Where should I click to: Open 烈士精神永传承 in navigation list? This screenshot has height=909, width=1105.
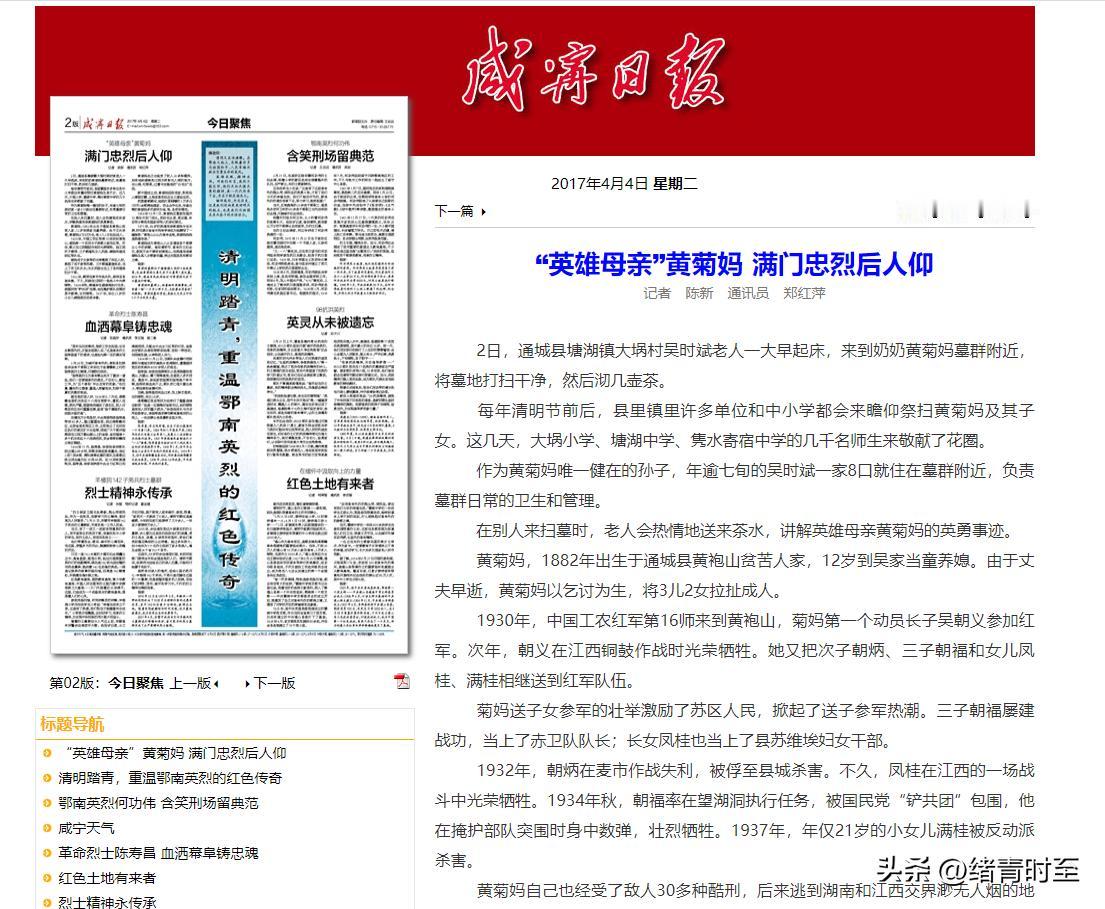(107, 902)
